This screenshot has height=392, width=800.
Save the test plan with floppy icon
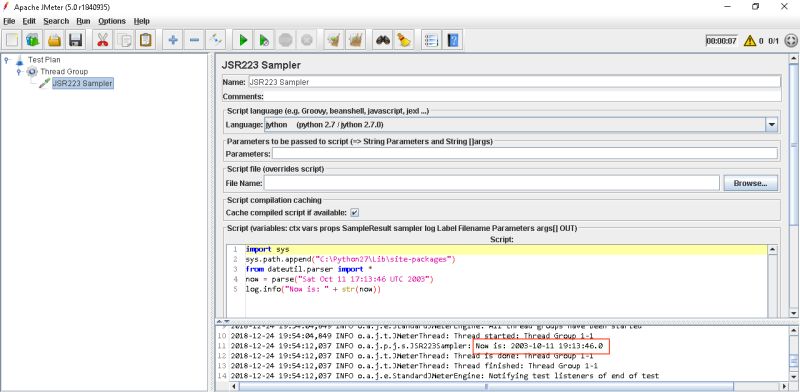click(x=76, y=40)
